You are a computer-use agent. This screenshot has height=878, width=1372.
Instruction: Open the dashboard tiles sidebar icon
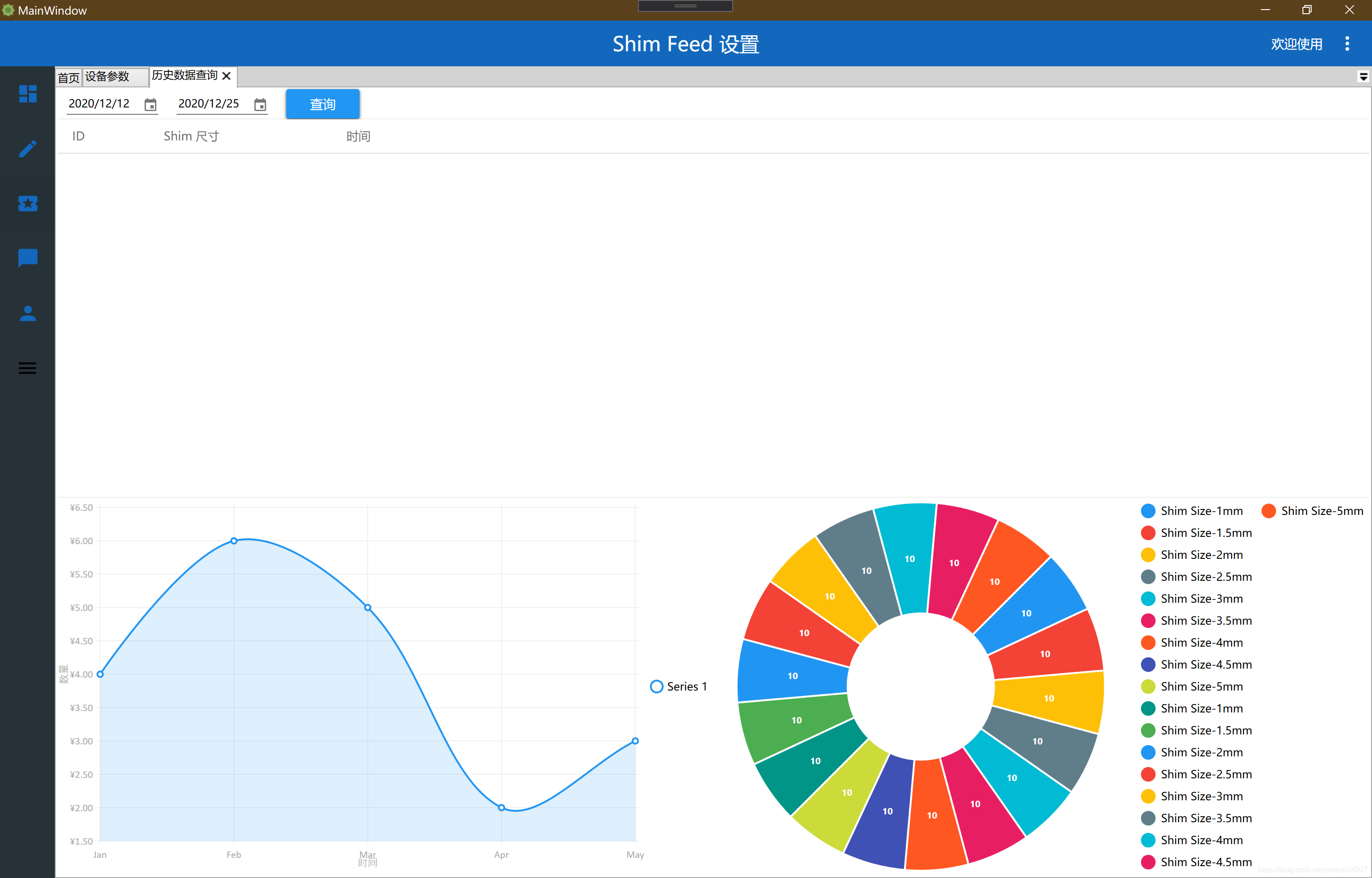coord(27,93)
